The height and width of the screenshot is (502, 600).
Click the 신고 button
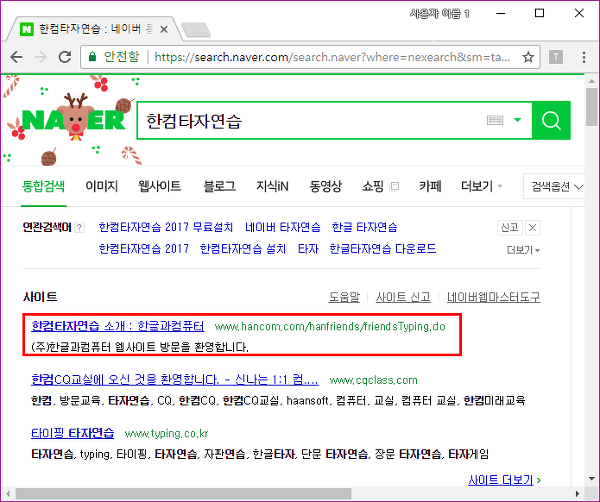[x=510, y=228]
